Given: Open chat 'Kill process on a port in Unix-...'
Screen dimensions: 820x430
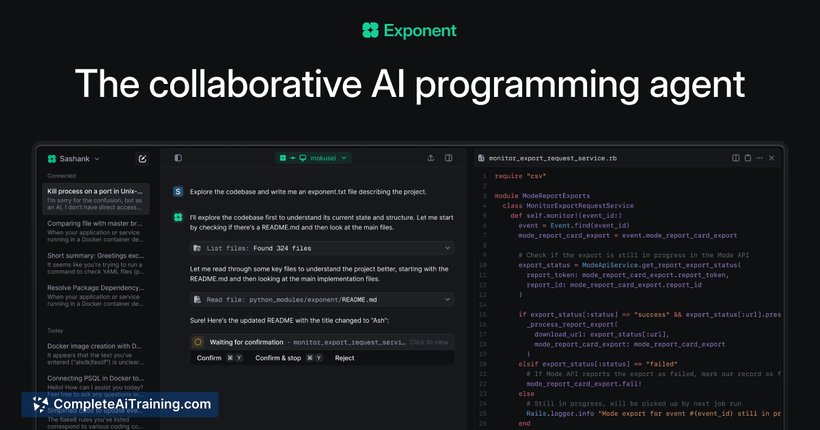Looking at the screenshot, I should pyautogui.click(x=96, y=199).
